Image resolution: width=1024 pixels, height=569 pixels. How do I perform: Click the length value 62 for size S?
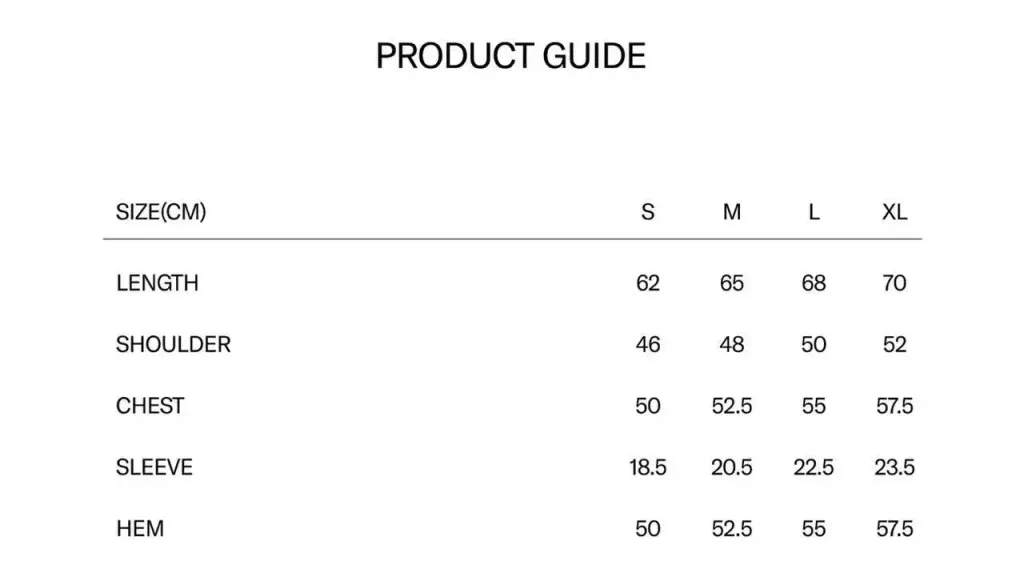(x=647, y=283)
